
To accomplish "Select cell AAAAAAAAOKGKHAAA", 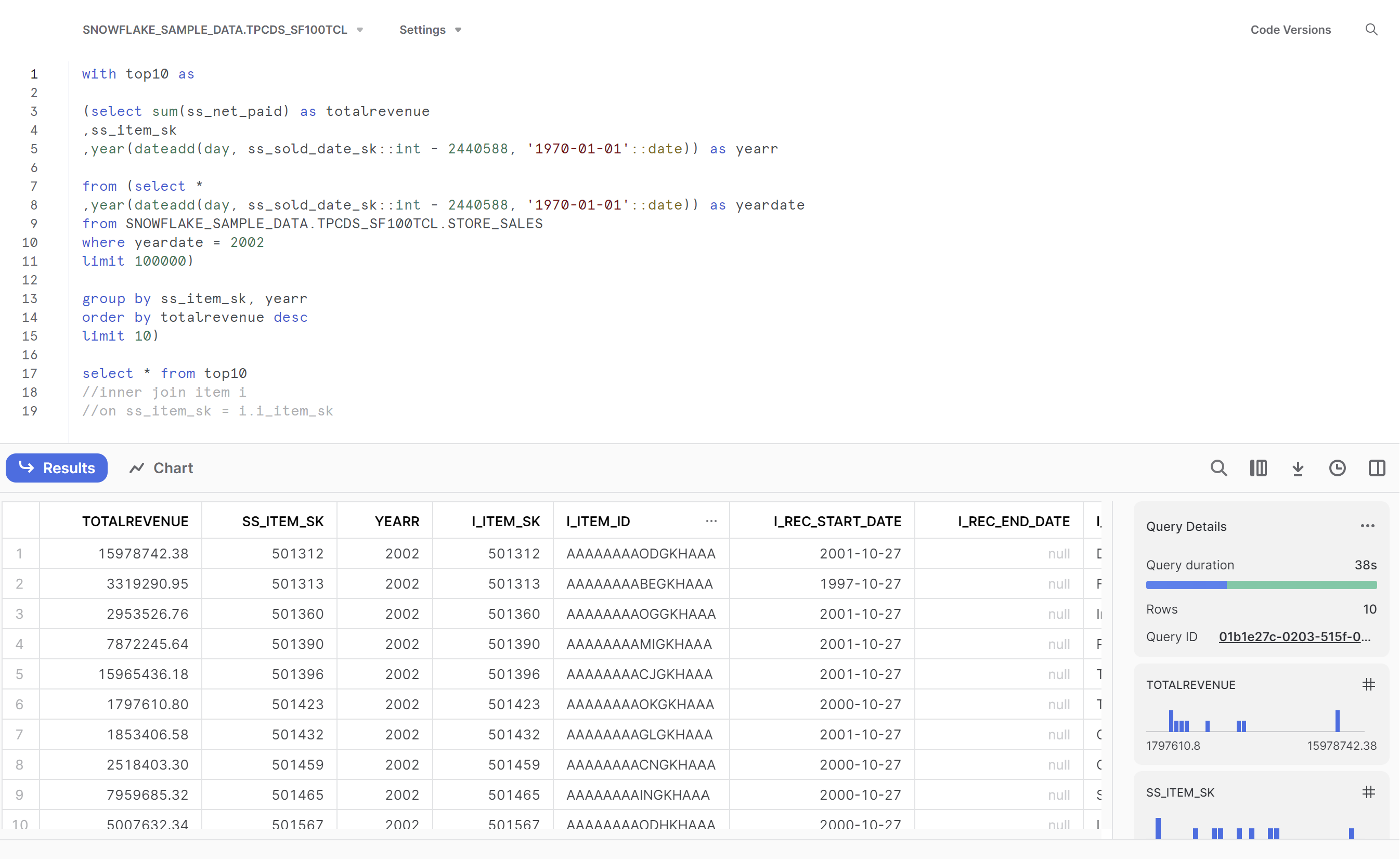I will click(641, 705).
